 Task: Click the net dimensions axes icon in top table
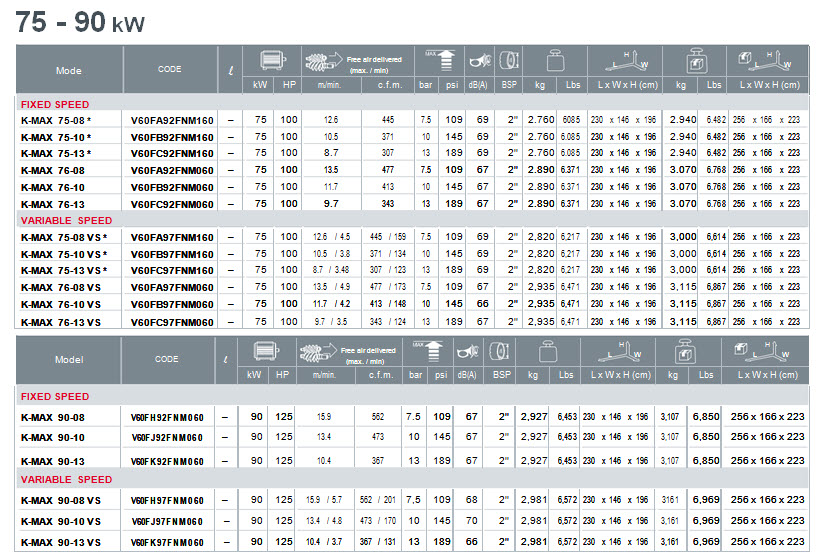click(626, 61)
